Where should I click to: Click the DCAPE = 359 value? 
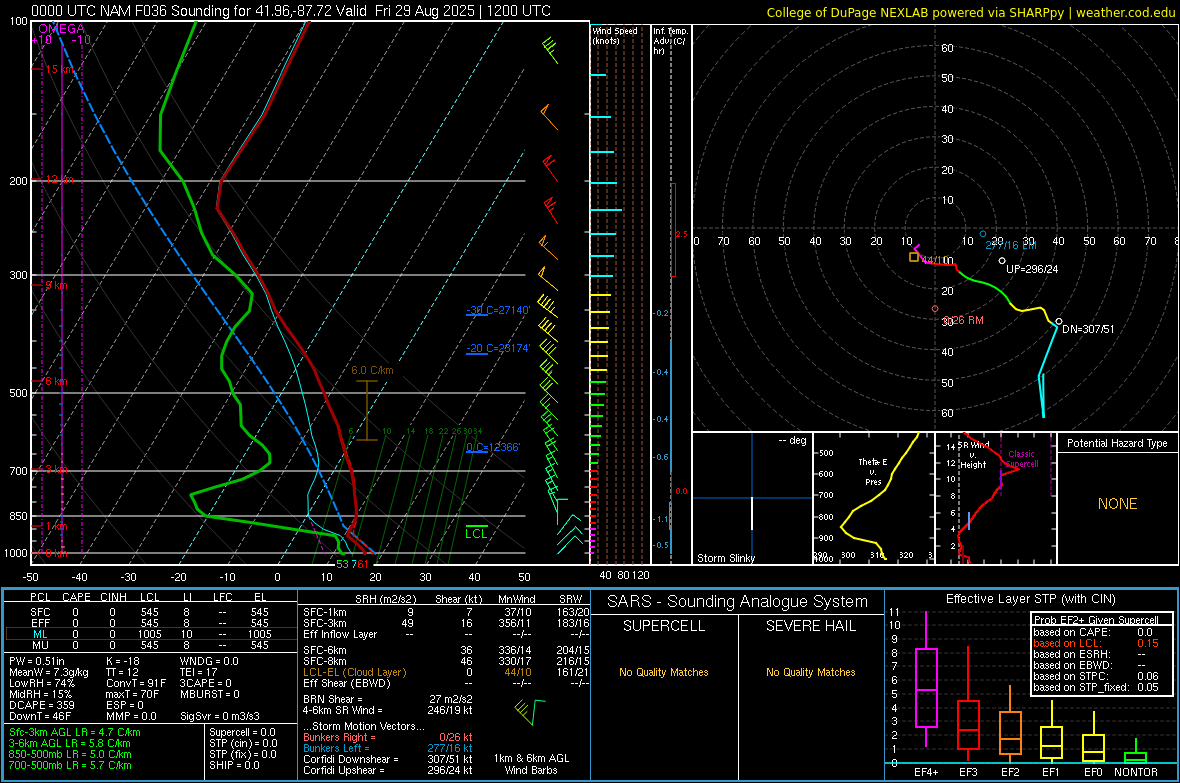41,705
